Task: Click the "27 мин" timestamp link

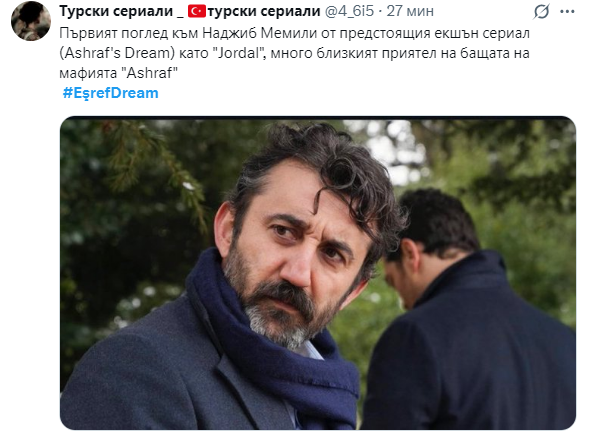Action: pyautogui.click(x=410, y=11)
